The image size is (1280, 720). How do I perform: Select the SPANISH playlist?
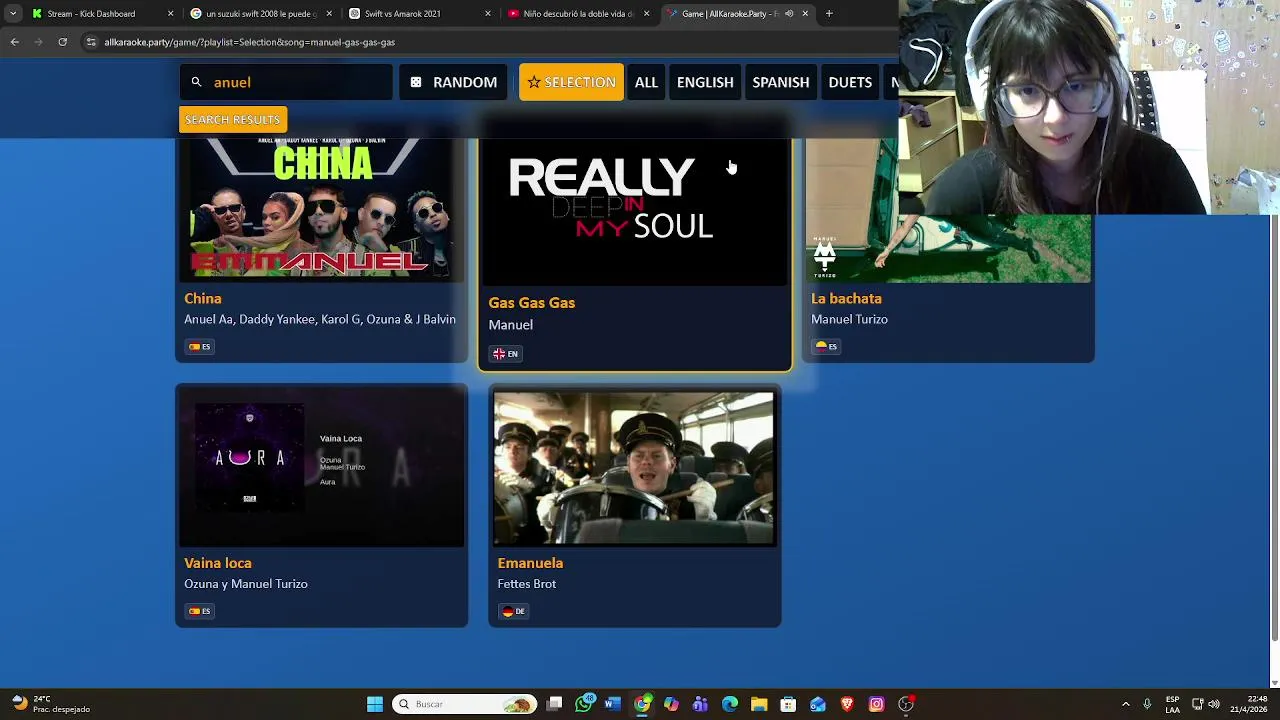click(x=781, y=82)
